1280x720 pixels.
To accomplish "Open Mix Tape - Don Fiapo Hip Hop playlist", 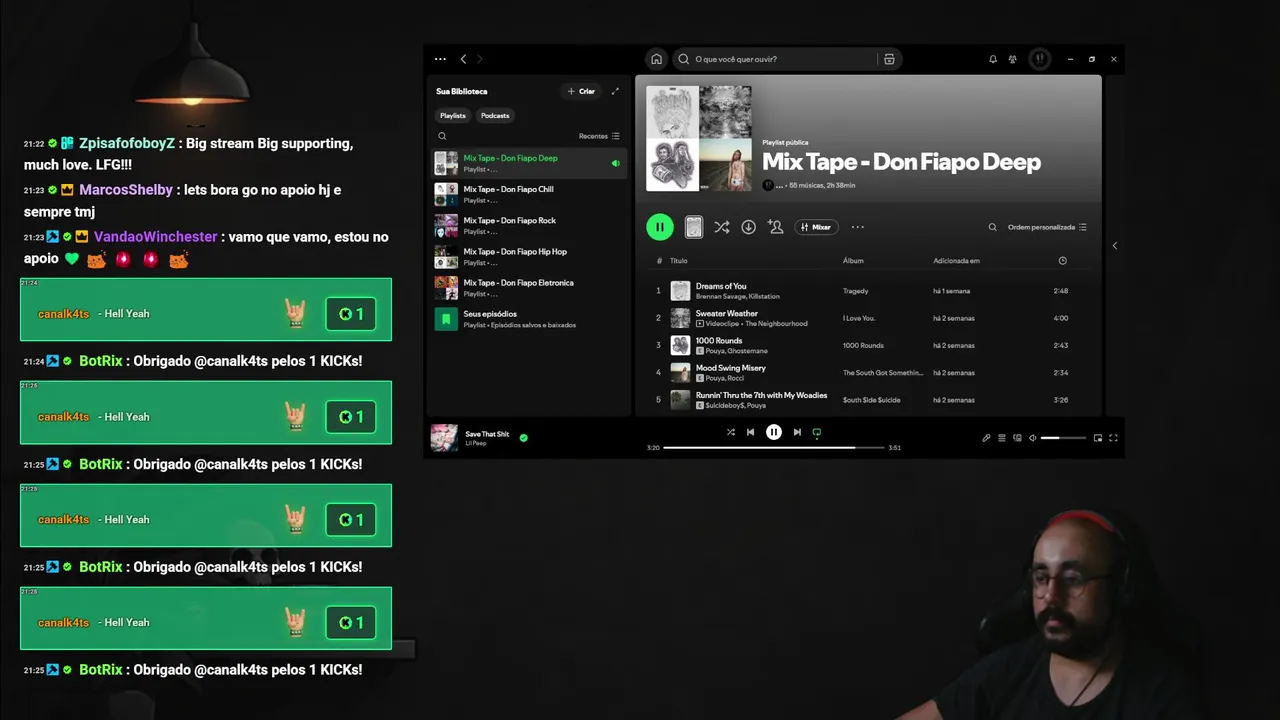I will coord(529,256).
